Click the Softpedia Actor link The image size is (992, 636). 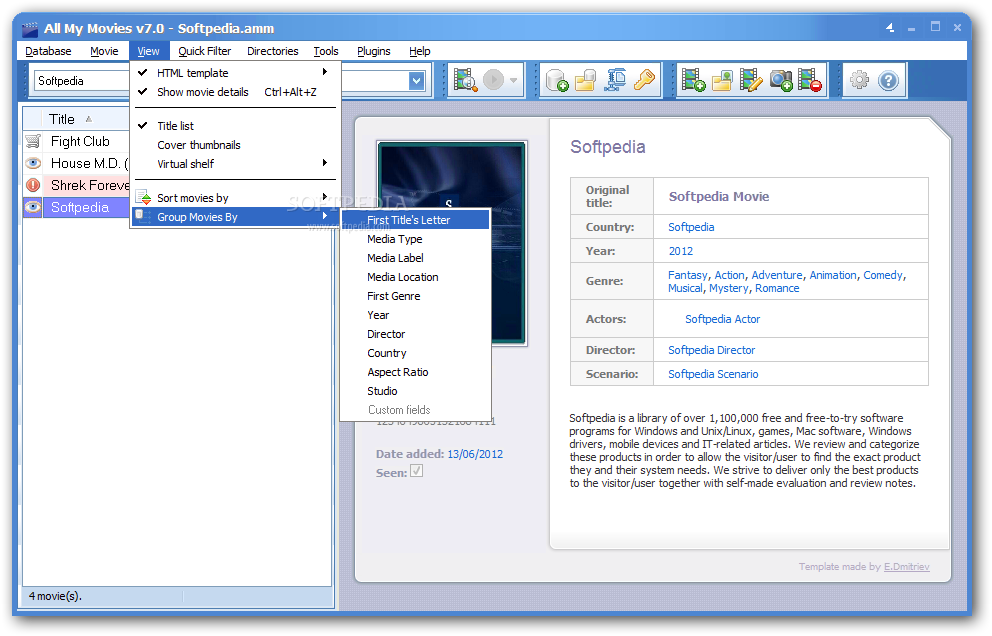(722, 319)
